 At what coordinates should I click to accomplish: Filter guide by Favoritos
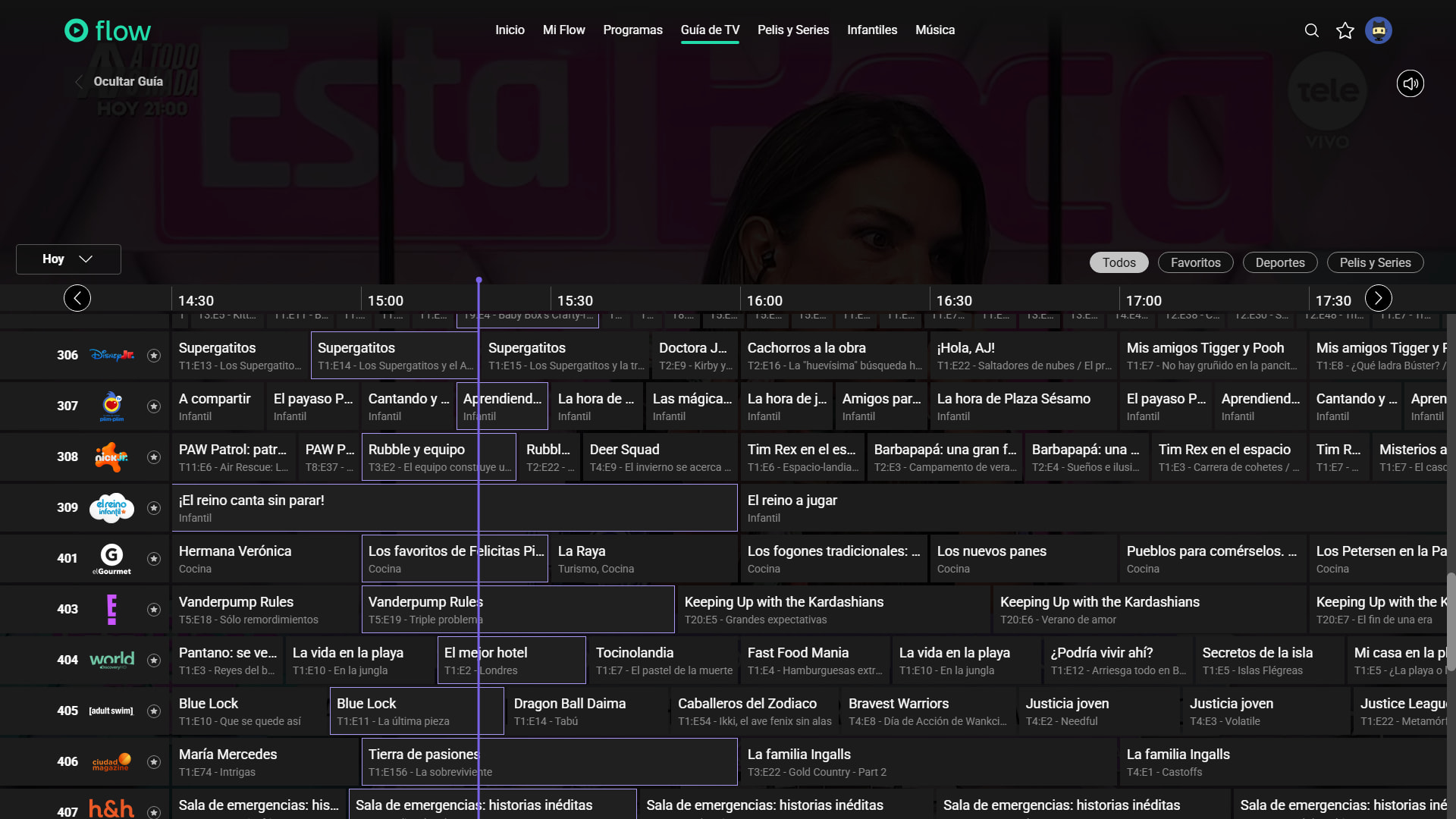pos(1196,262)
